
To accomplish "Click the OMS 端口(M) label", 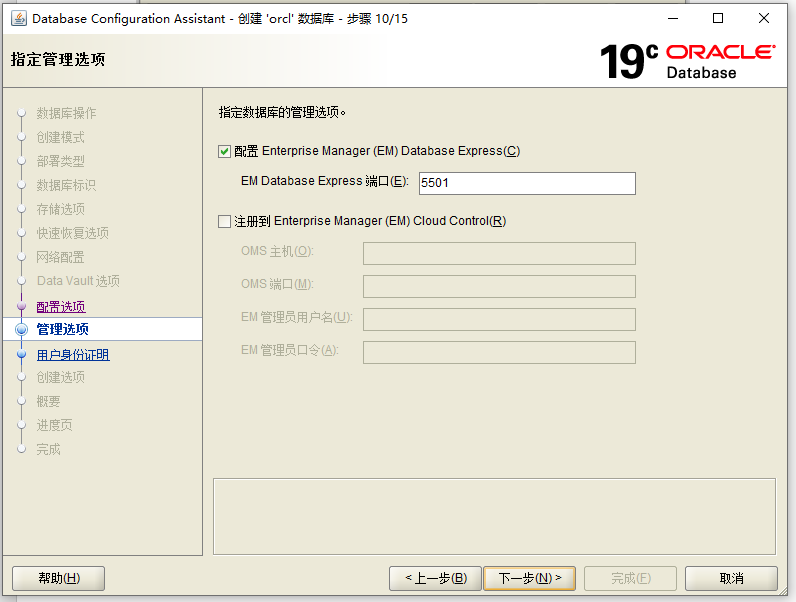I will tap(277, 284).
